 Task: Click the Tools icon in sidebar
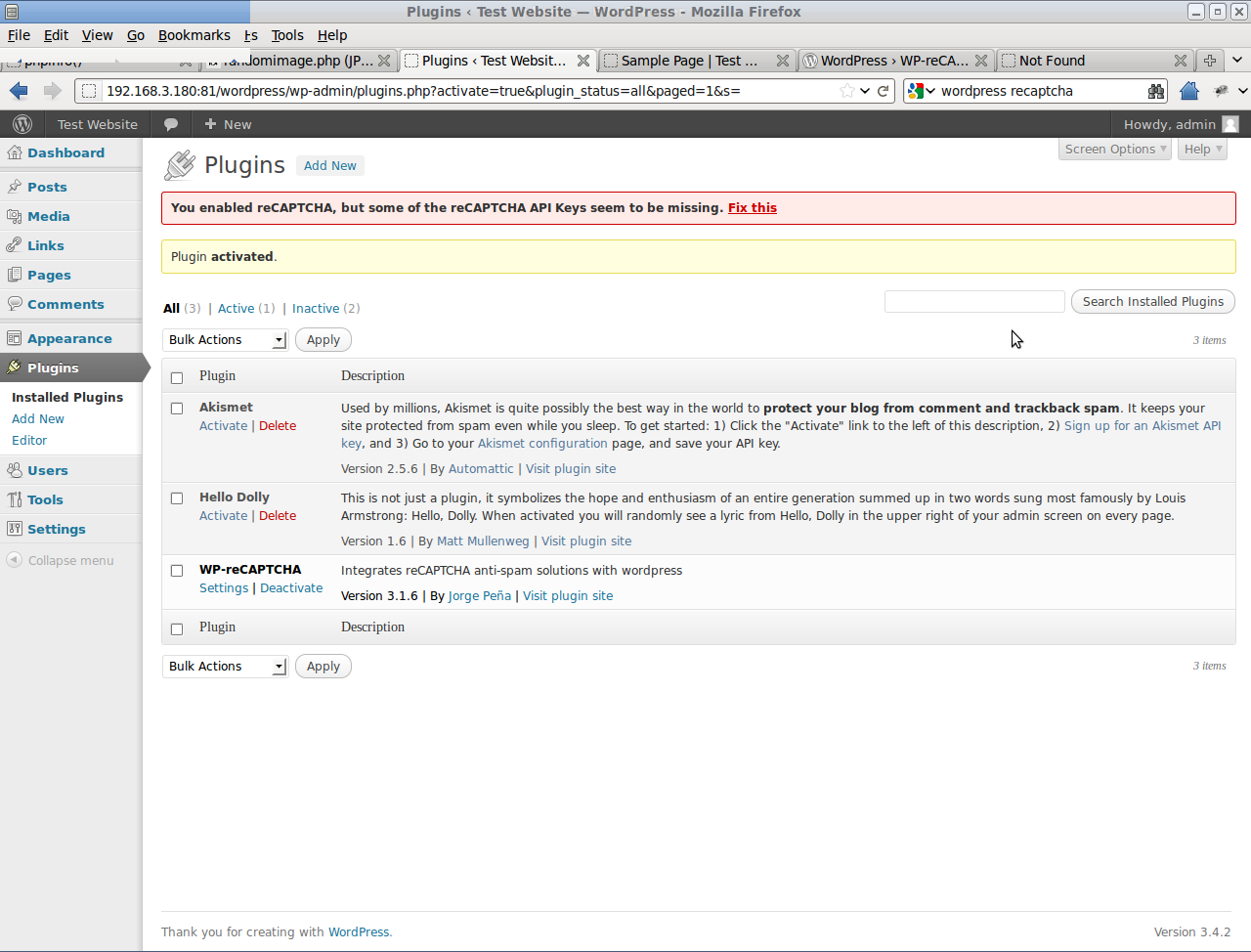15,499
